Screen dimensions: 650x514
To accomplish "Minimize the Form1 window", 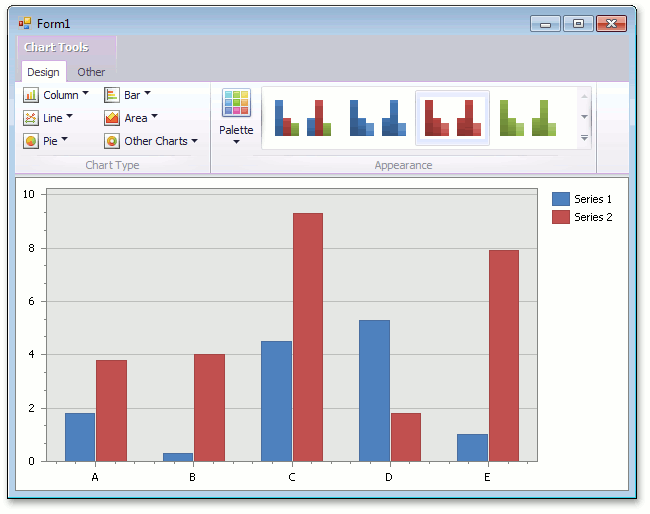I will click(545, 24).
